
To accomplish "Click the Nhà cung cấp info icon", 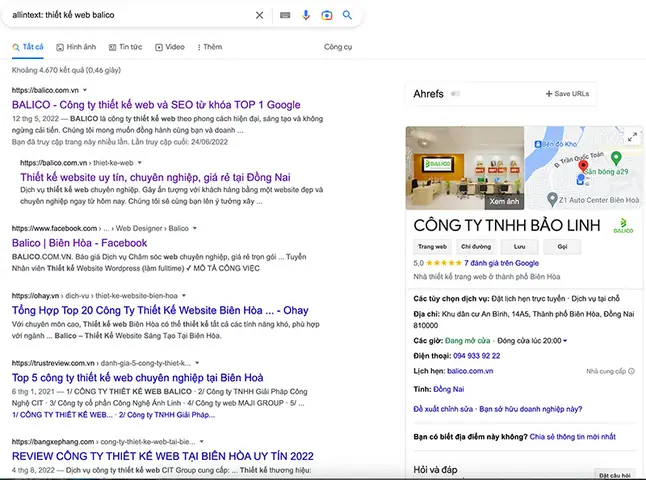I will [631, 371].
